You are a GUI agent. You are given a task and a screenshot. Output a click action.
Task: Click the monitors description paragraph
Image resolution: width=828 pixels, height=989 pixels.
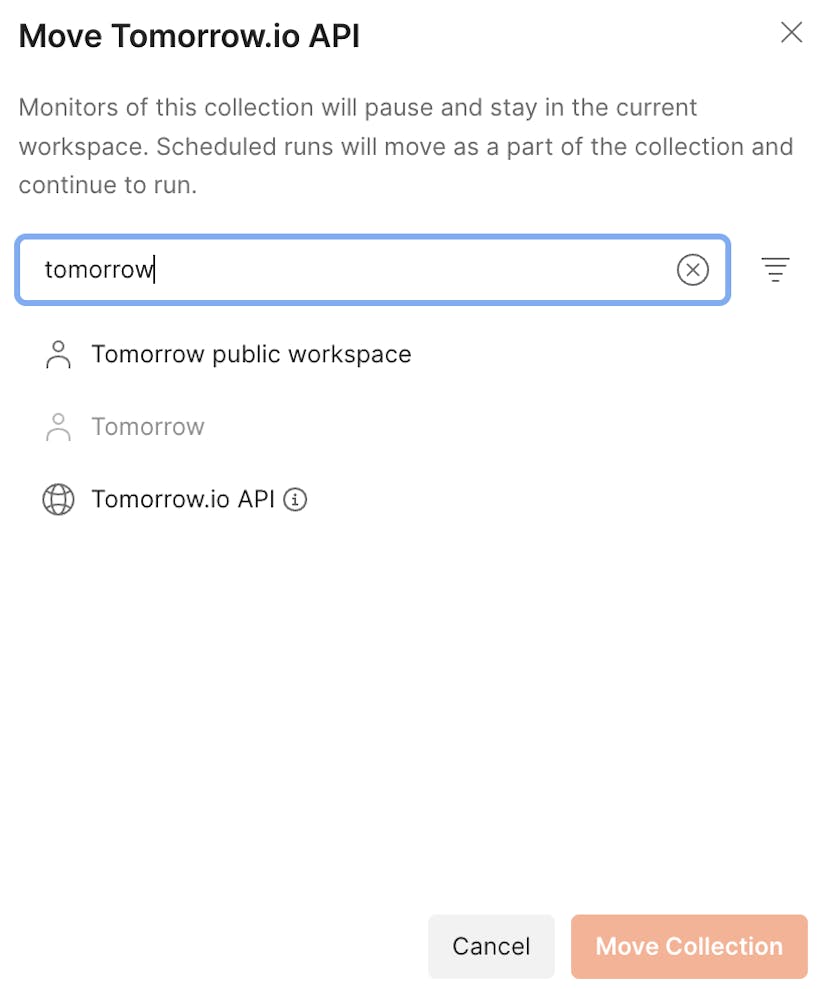coord(400,146)
